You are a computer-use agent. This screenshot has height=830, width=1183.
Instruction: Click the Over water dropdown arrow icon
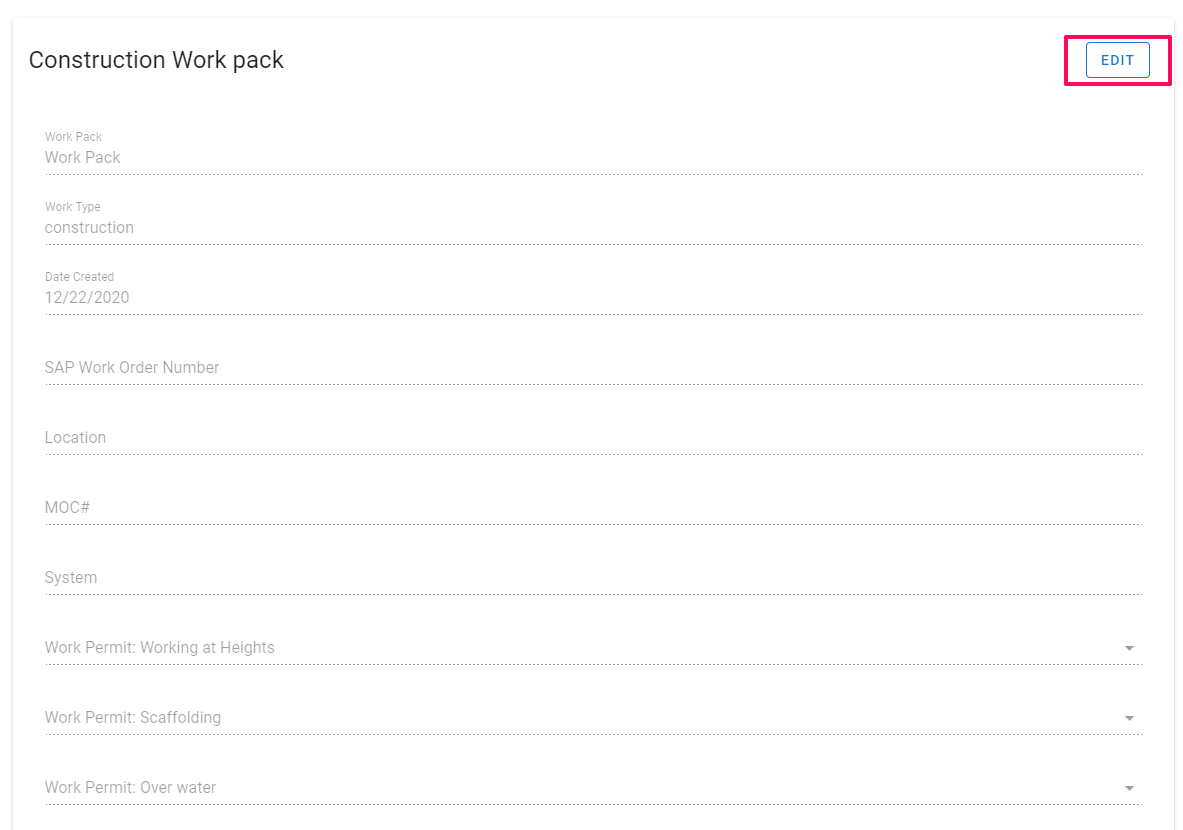(x=1129, y=789)
